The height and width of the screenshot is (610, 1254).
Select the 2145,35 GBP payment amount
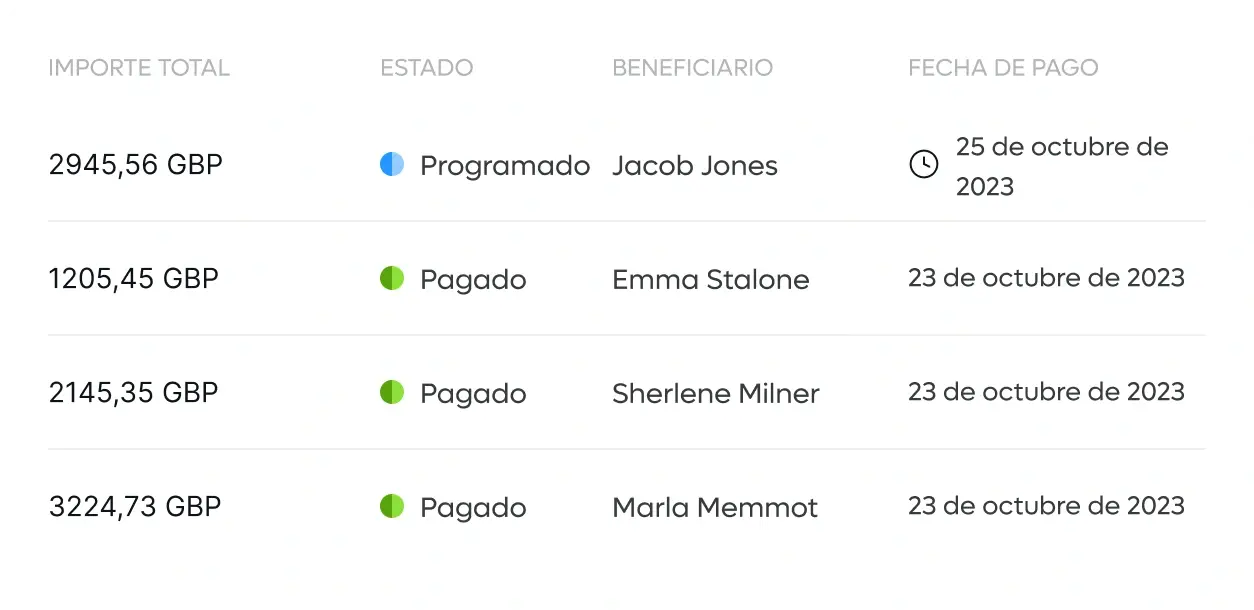(x=134, y=393)
